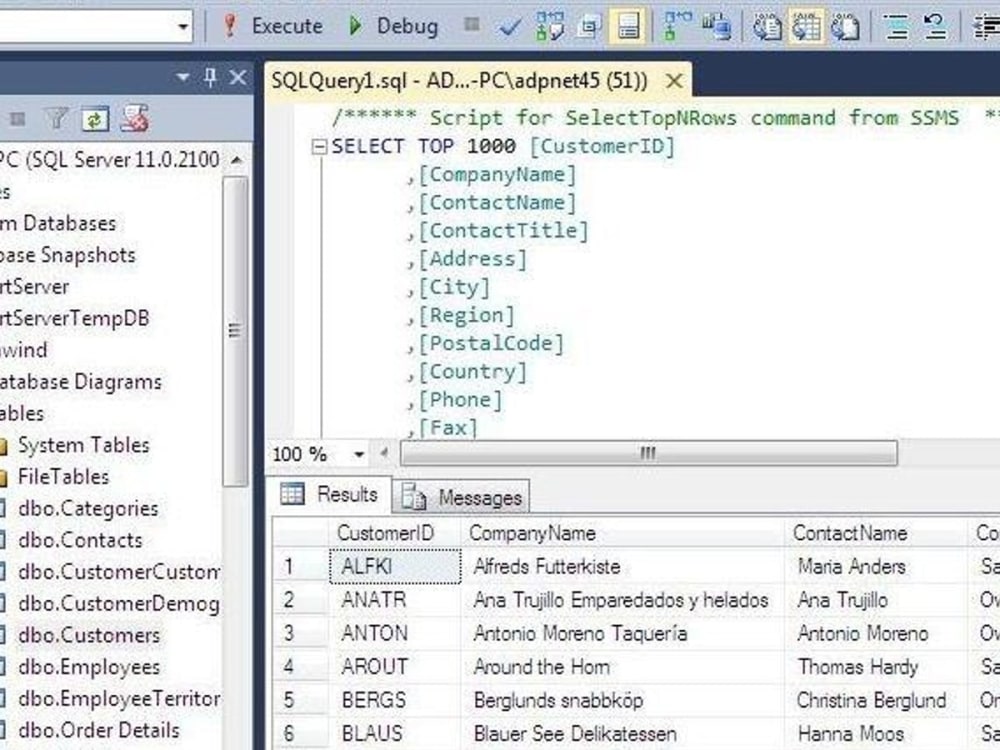Screen dimensions: 1000x750
Task: Select the dbo.Employees table
Action: pyautogui.click(x=89, y=667)
